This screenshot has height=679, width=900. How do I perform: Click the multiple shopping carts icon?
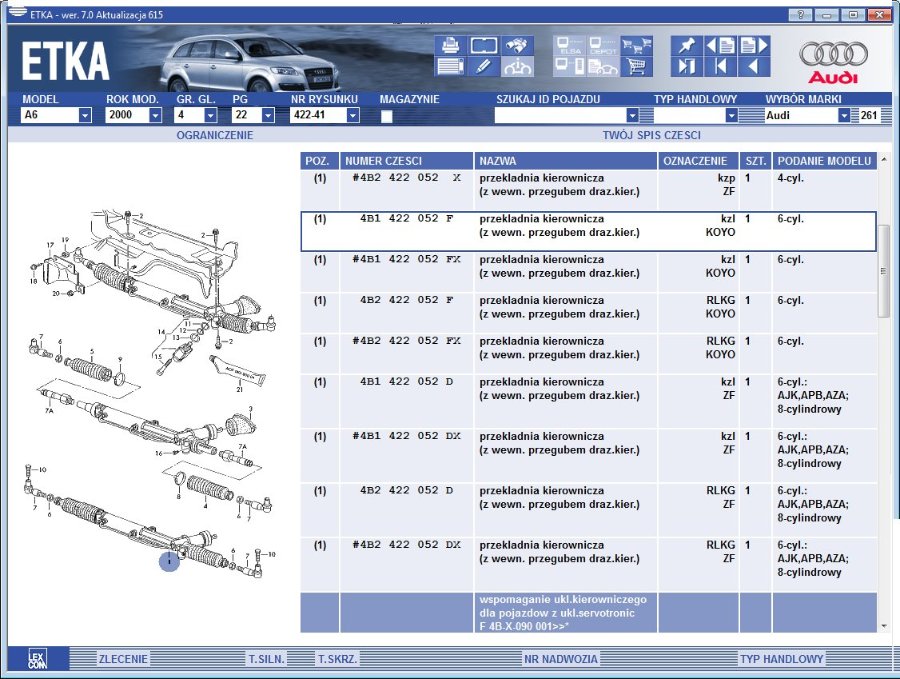coord(637,45)
